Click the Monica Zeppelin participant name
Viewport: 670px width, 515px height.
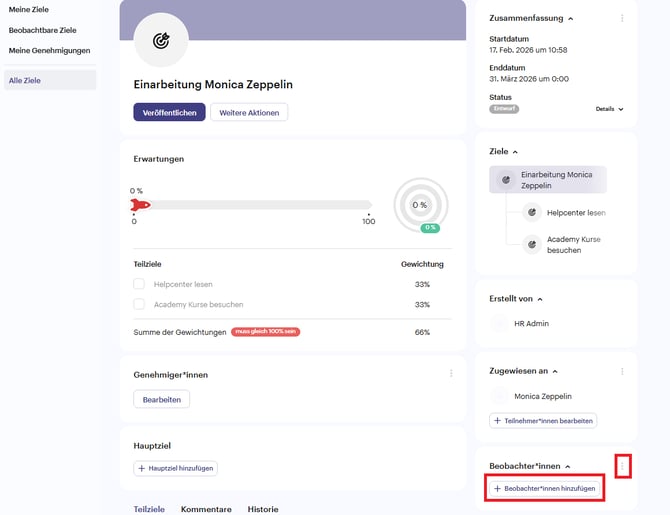(x=543, y=396)
